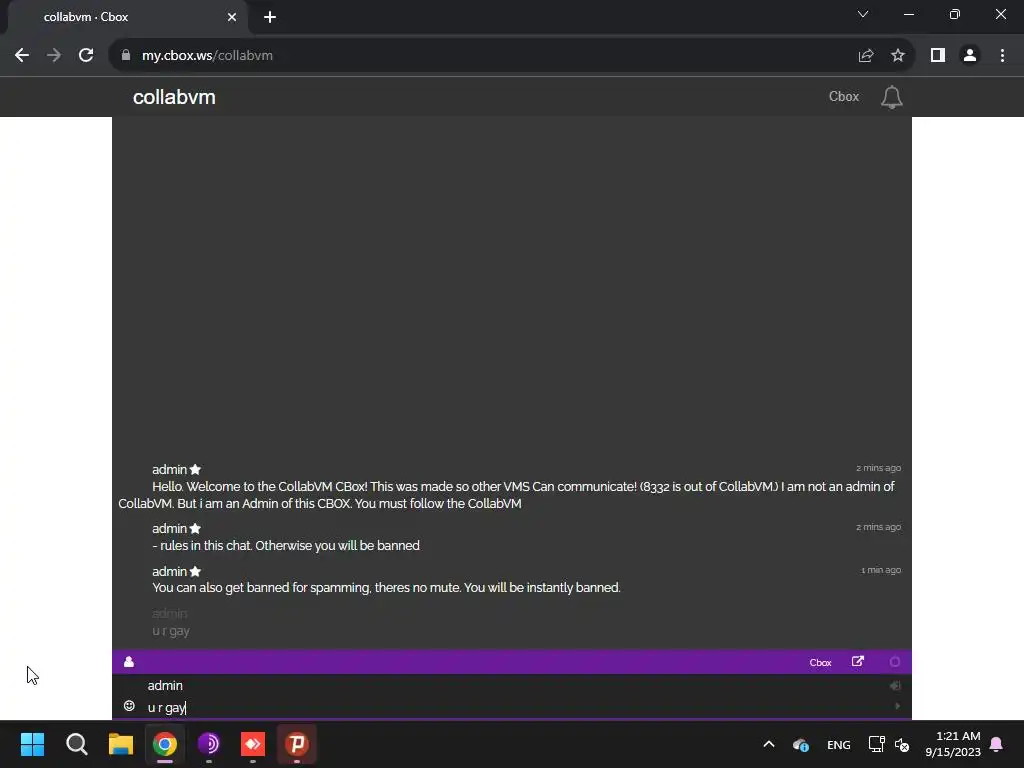The height and width of the screenshot is (768, 1024).
Task: Click the collabvm page title
Action: click(x=174, y=97)
